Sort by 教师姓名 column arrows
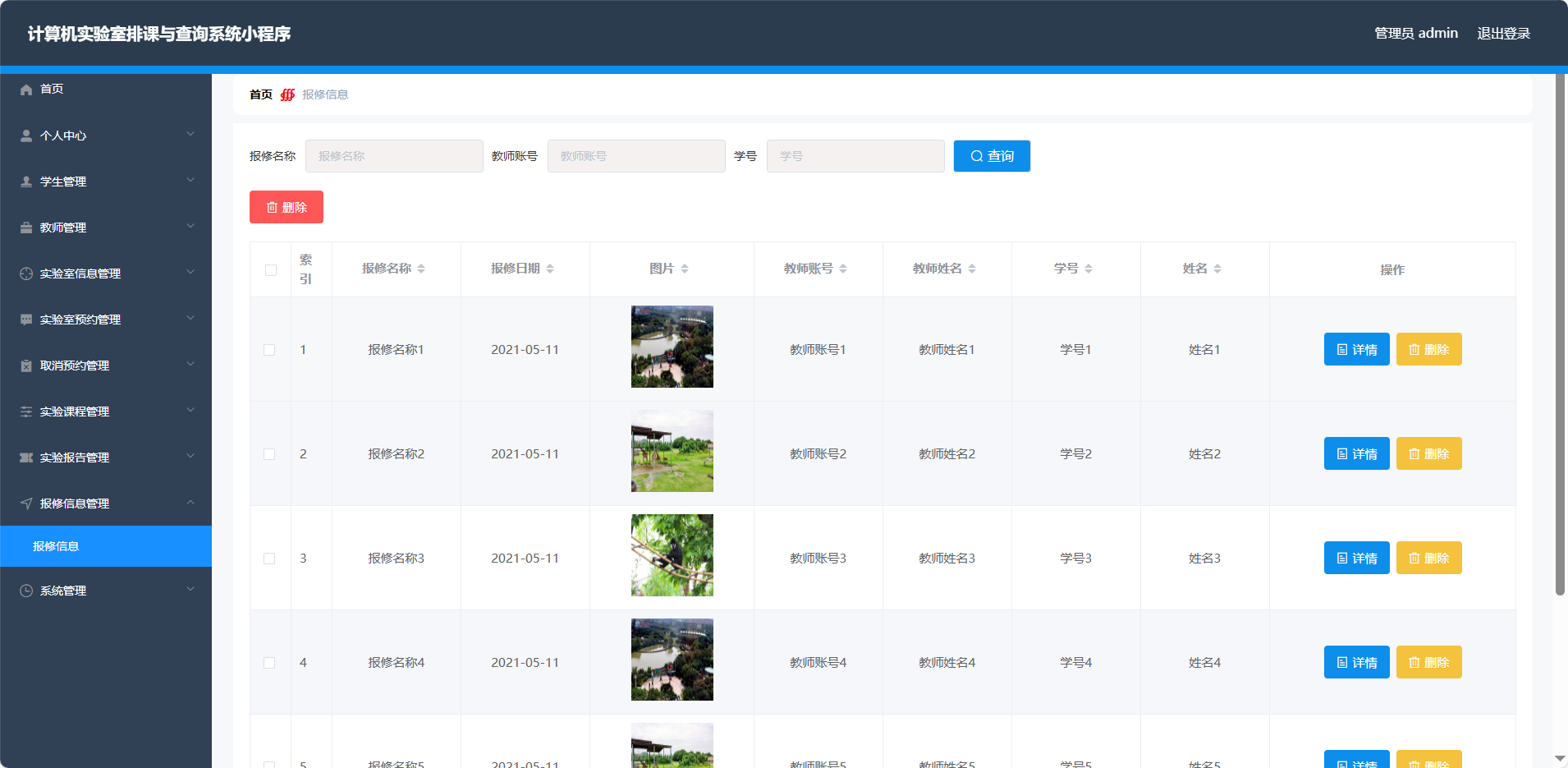Image resolution: width=1568 pixels, height=768 pixels. tap(972, 269)
